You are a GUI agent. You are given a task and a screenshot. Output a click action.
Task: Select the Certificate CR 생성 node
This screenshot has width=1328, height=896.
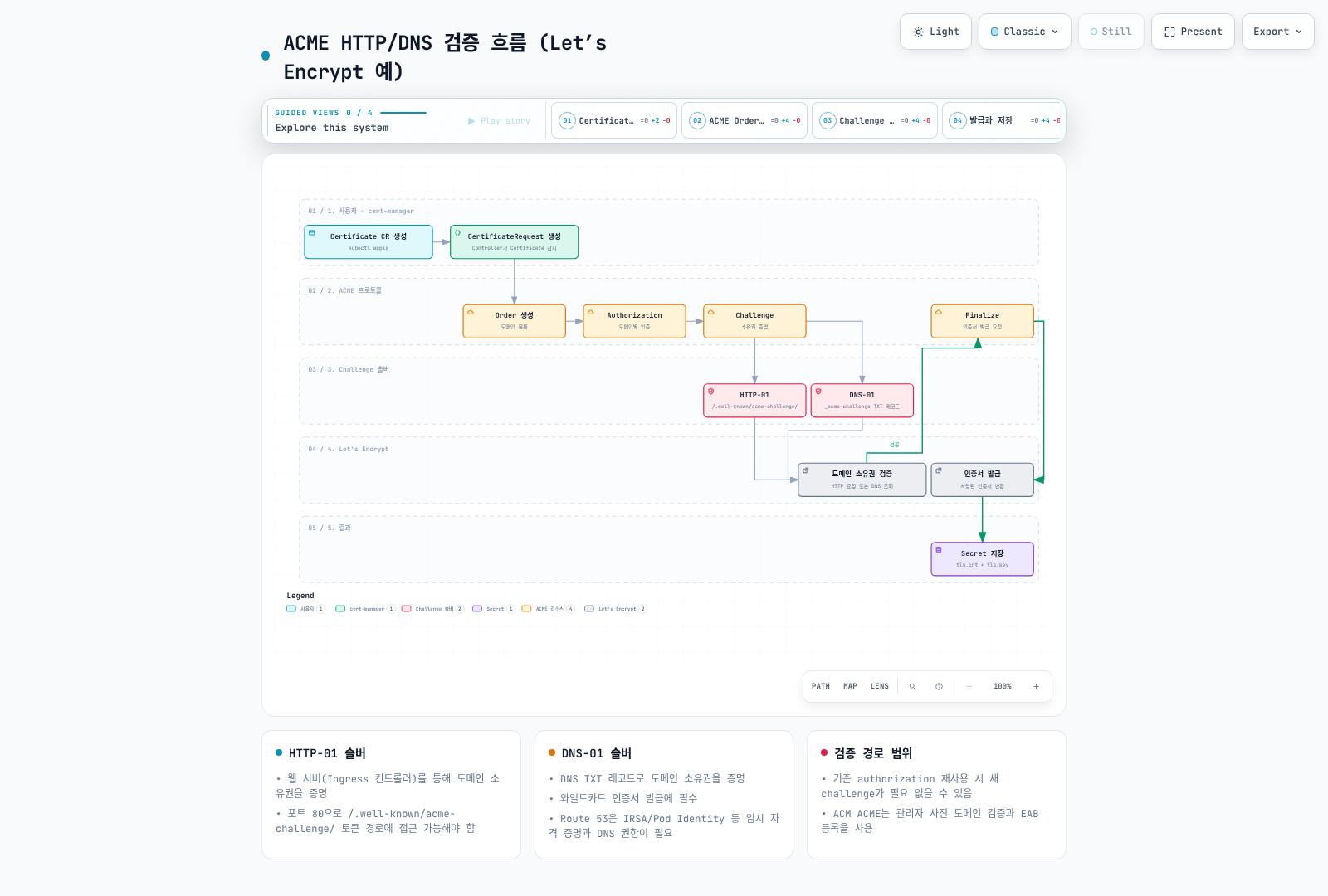point(369,241)
